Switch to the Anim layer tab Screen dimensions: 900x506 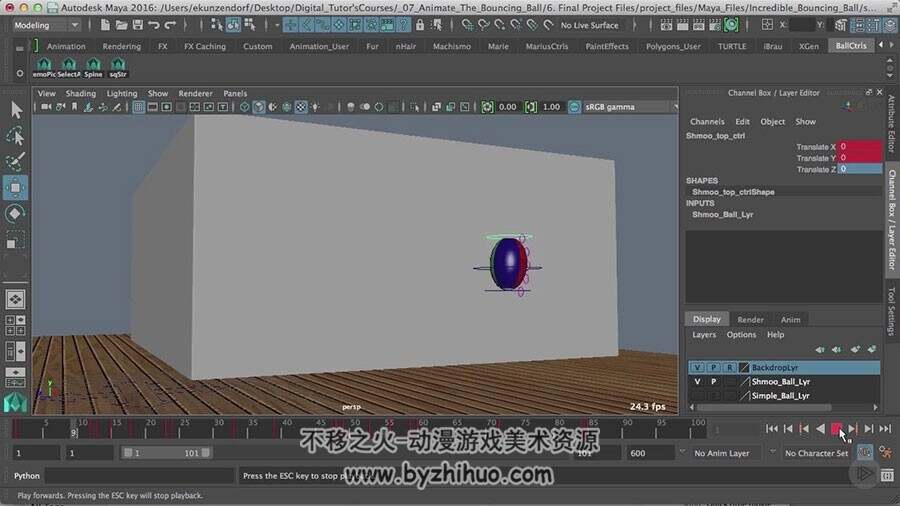point(790,320)
